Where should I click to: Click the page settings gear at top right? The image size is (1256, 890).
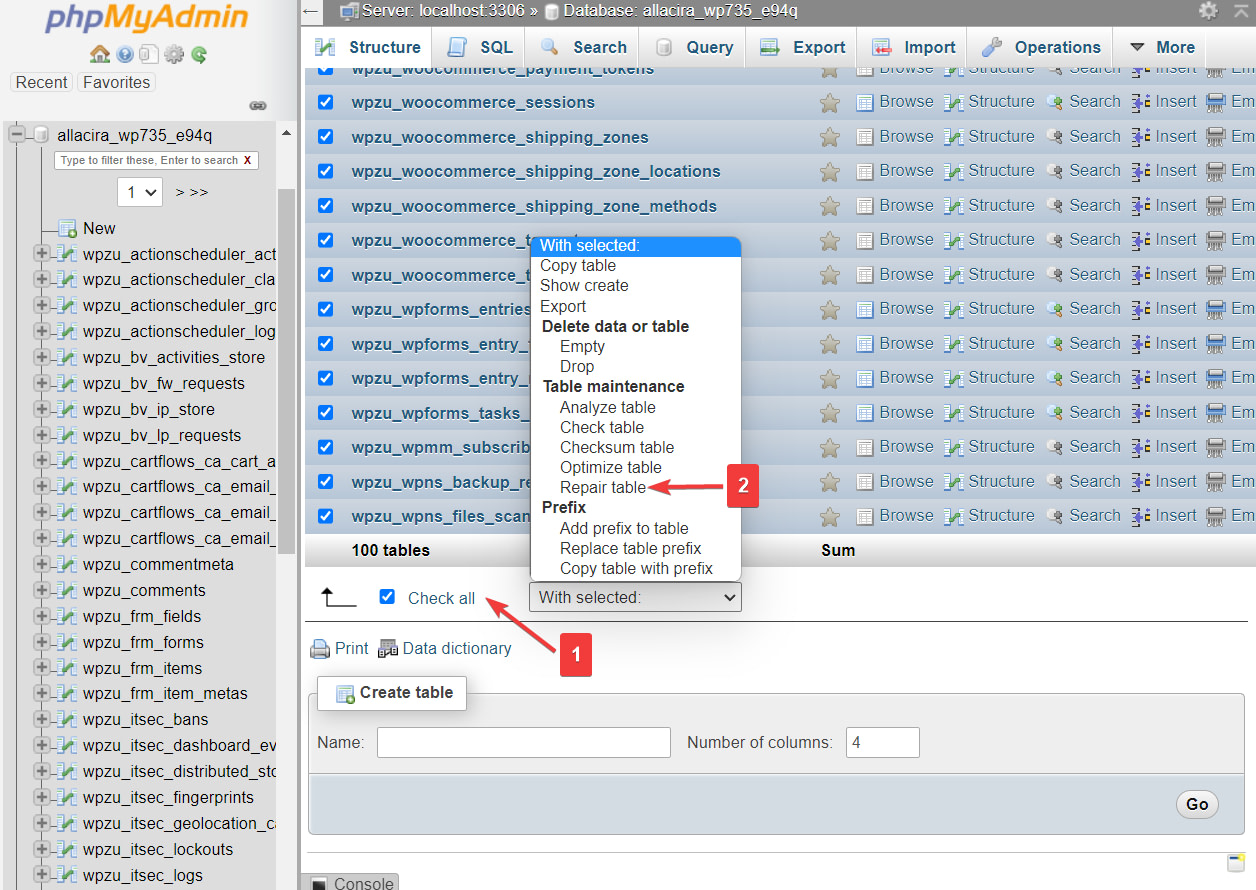pos(1209,11)
